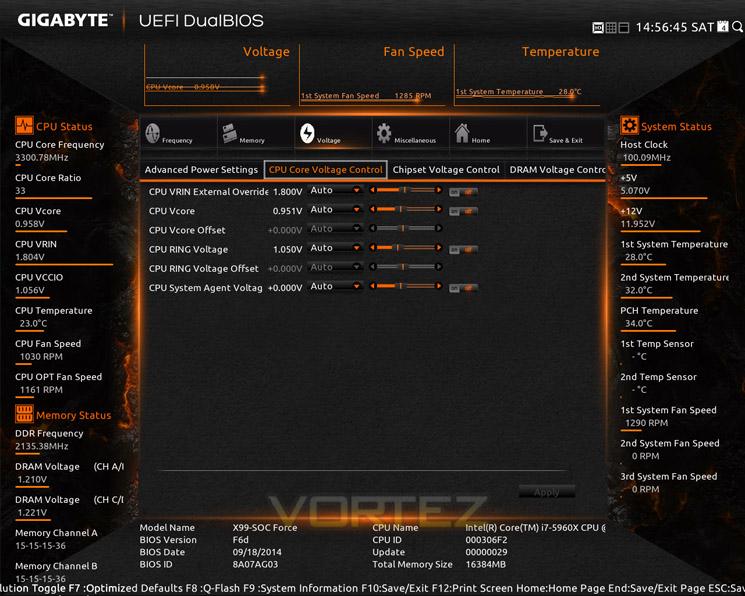This screenshot has width=745, height=596.
Task: Toggle the CPU VRIN External Override on/off switch
Action: pyautogui.click(x=463, y=192)
